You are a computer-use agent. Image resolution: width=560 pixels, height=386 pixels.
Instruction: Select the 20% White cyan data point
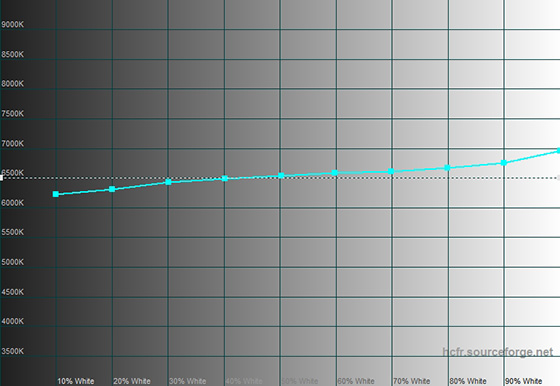coord(112,189)
